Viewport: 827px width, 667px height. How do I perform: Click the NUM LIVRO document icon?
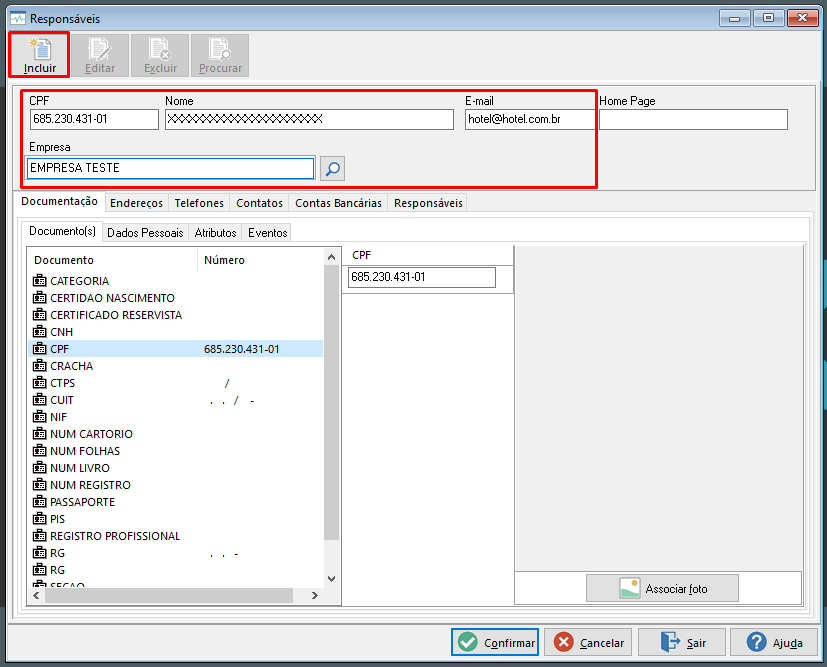pyautogui.click(x=40, y=468)
